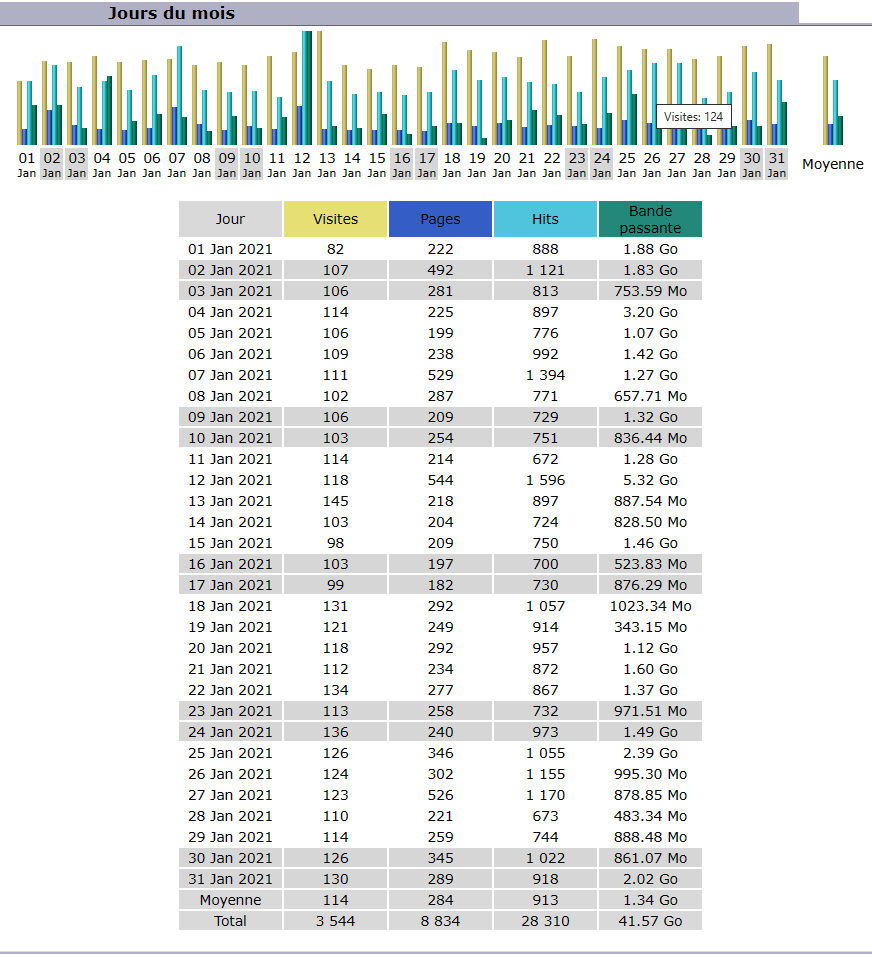Click the hits value 1 170 for 27 Jan
The width and height of the screenshot is (872, 957).
pyautogui.click(x=545, y=795)
